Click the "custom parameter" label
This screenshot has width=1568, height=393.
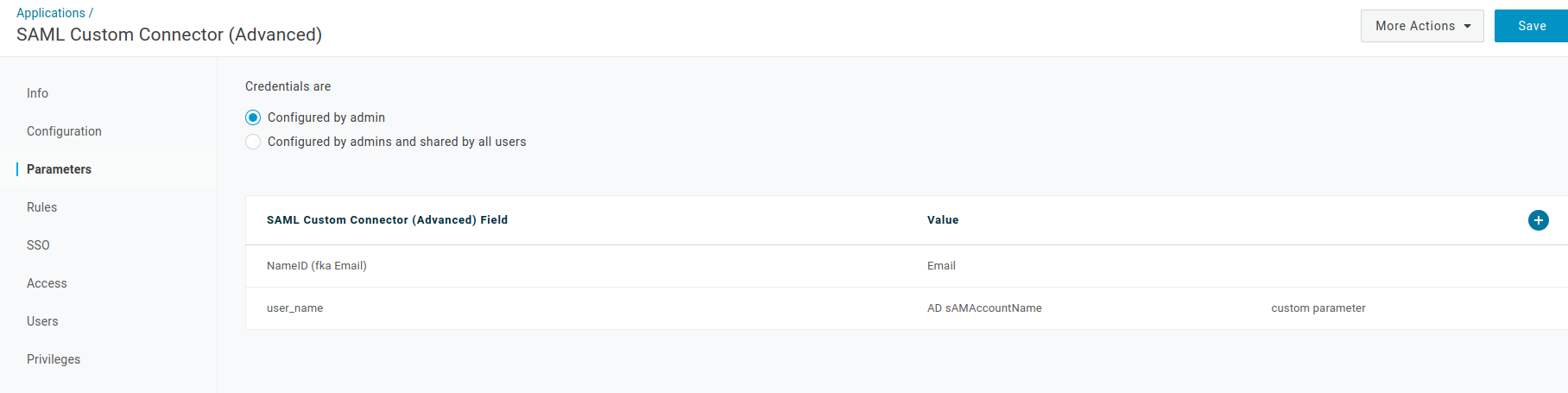tap(1318, 308)
